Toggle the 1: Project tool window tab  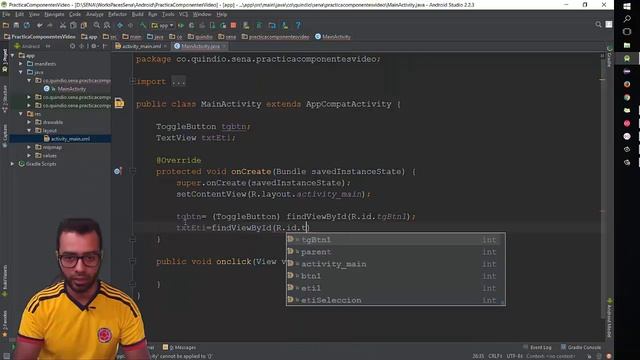pyautogui.click(x=4, y=60)
